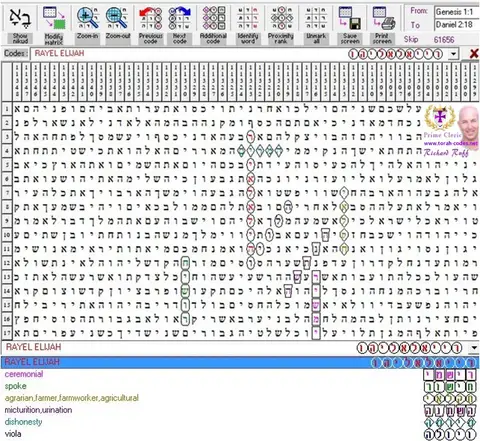The image size is (480, 441).
Task: Click Hebrew letters beside viola row
Action: (x=450, y=434)
